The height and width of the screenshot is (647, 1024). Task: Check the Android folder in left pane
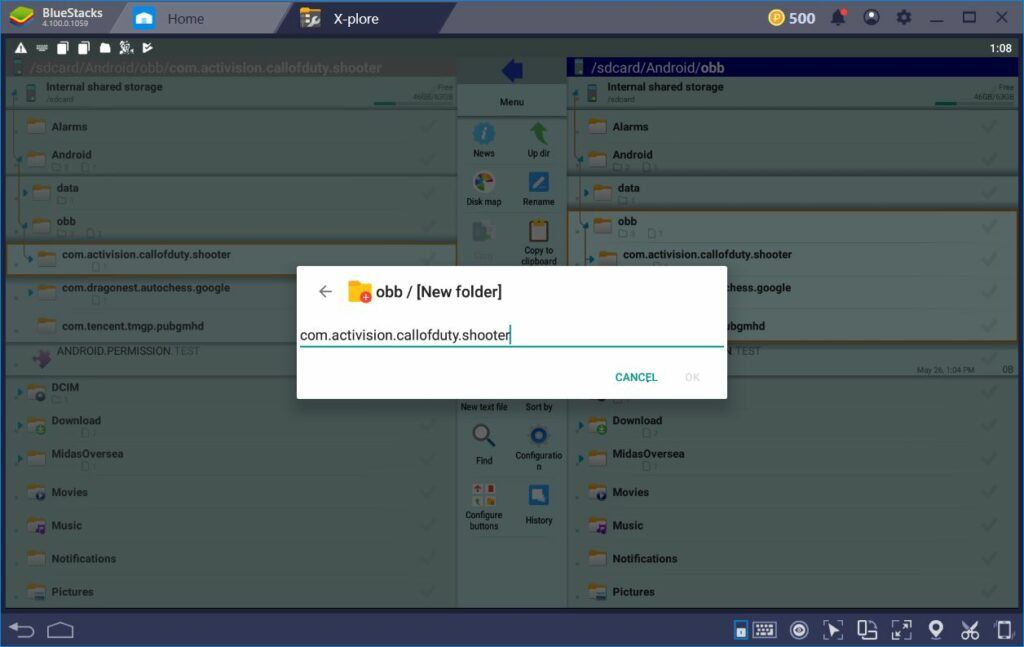click(428, 159)
